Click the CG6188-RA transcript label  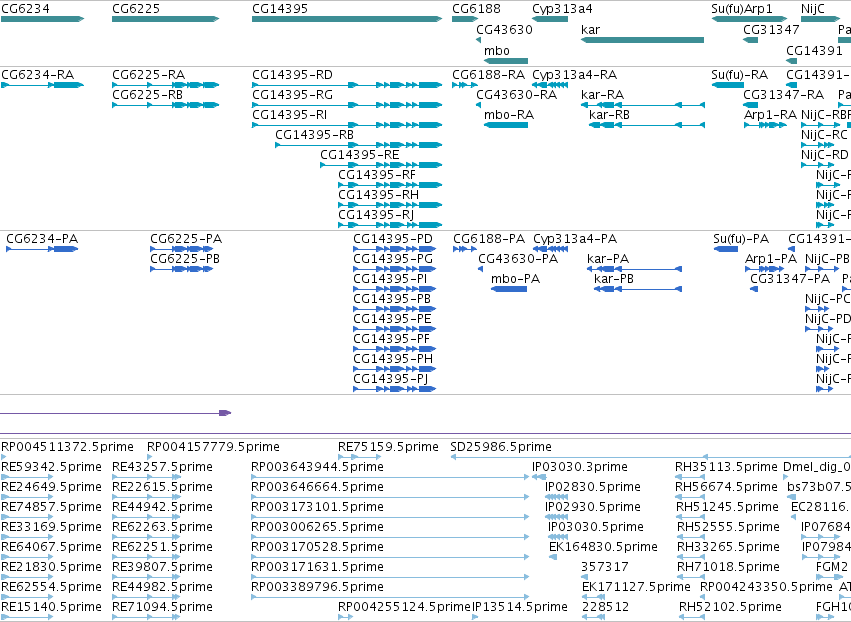(488, 75)
